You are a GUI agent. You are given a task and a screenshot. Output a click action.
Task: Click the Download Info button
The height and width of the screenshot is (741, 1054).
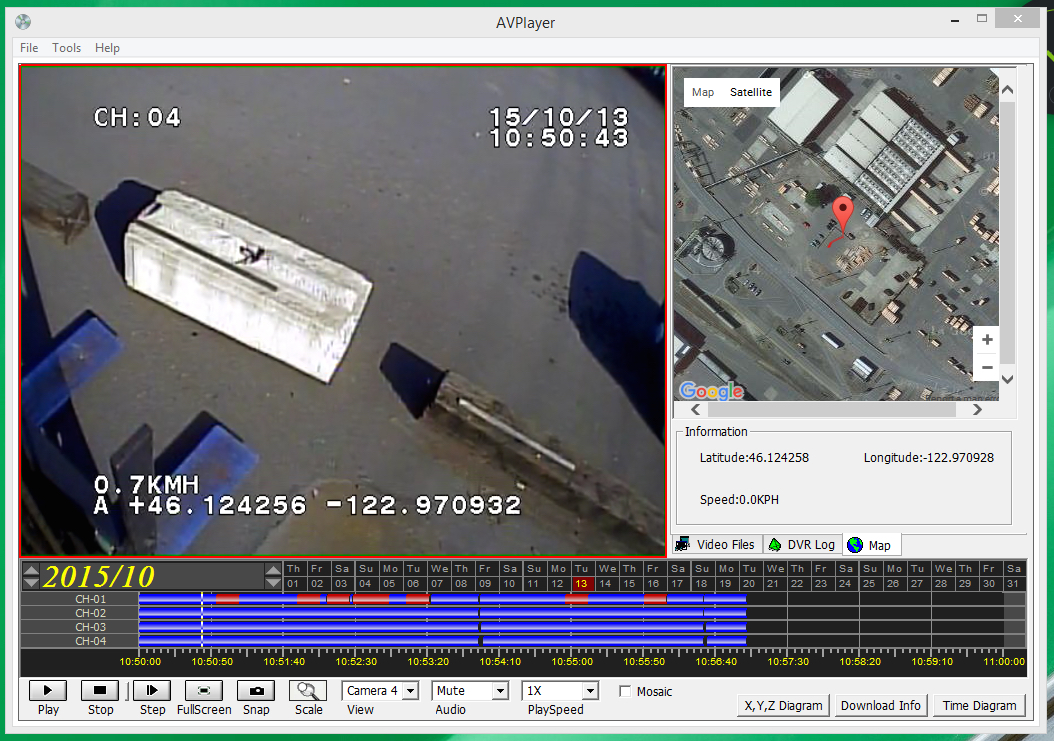coord(880,705)
